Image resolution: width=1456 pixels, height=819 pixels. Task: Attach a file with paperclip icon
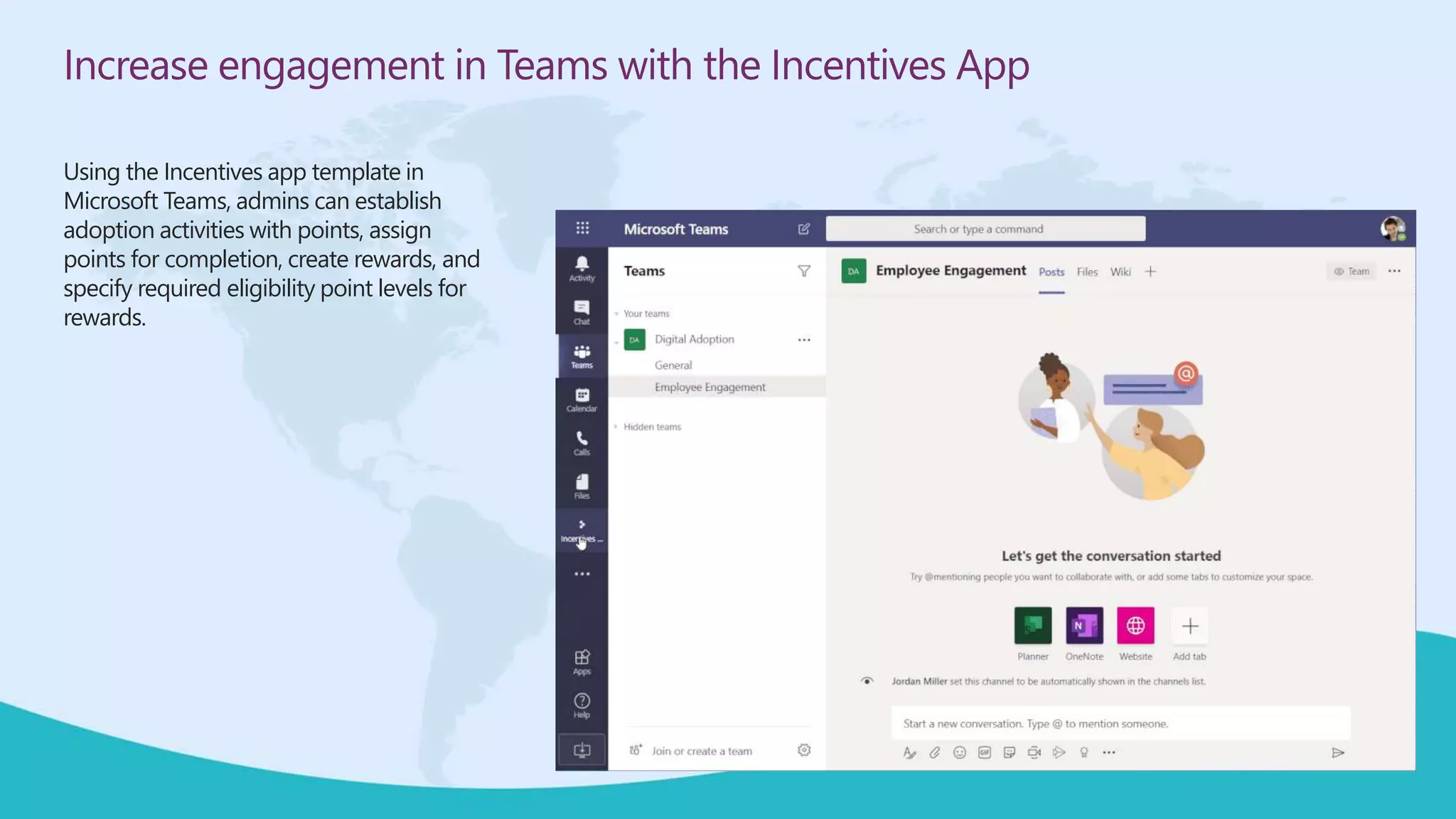934,752
